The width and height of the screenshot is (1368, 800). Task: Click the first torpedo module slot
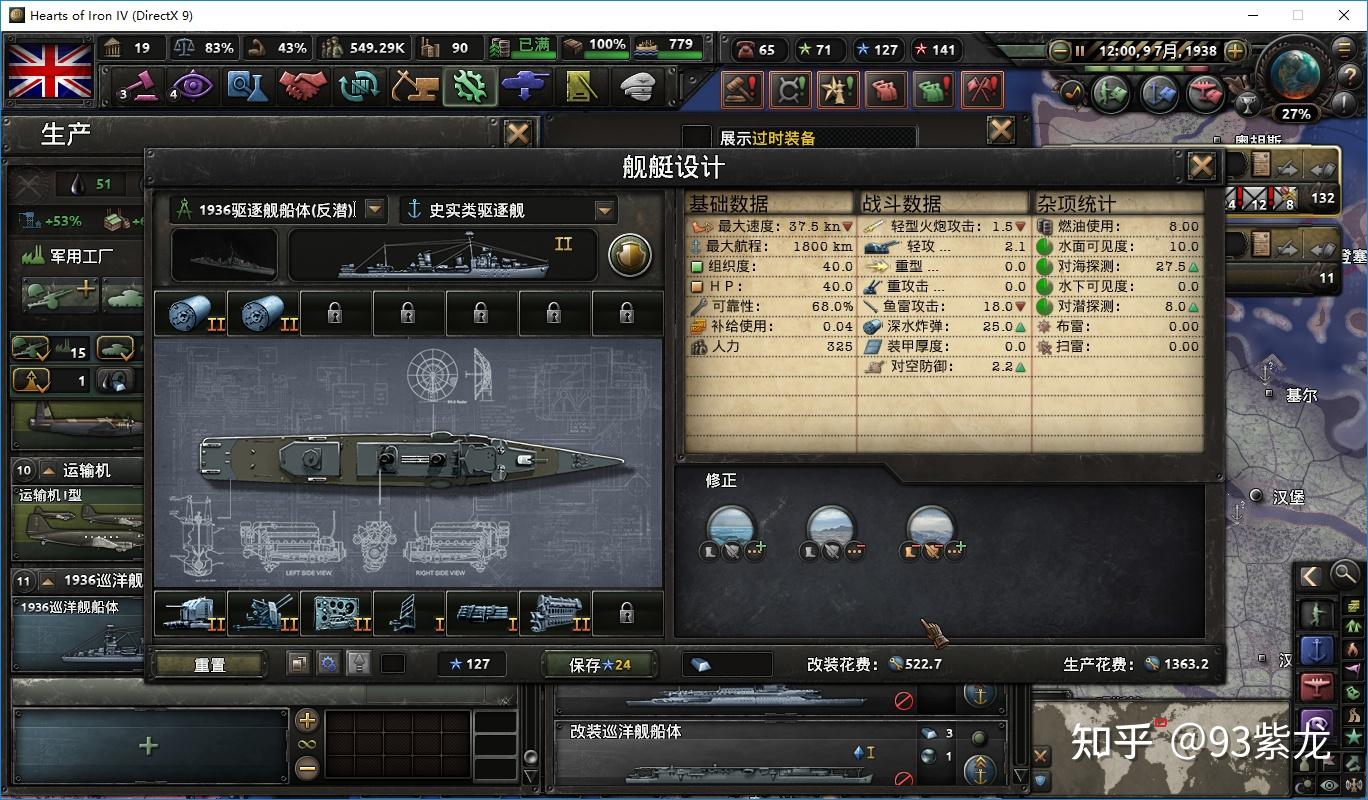[x=190, y=314]
